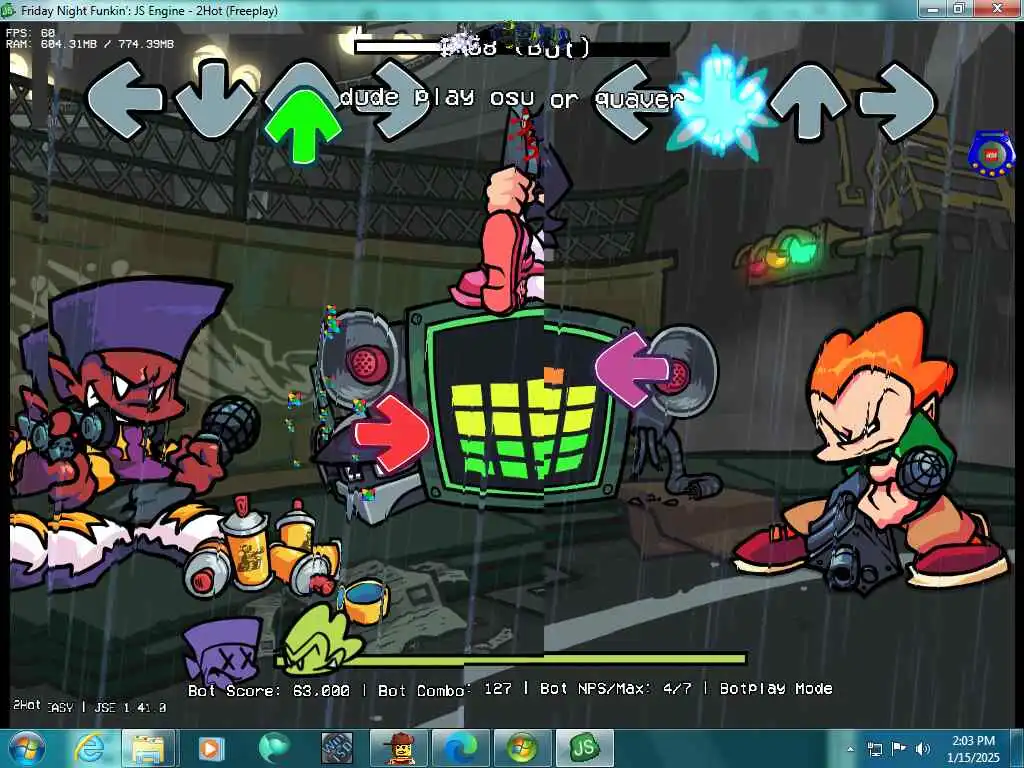Show hidden system tray icons
The image size is (1024, 768).
[x=850, y=749]
